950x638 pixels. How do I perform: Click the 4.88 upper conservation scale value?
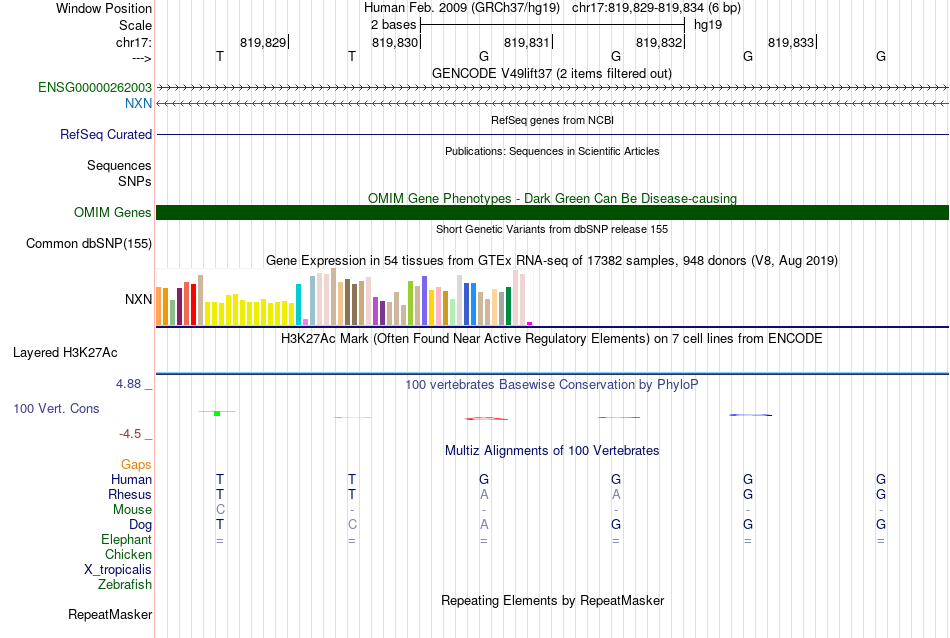(x=128, y=384)
